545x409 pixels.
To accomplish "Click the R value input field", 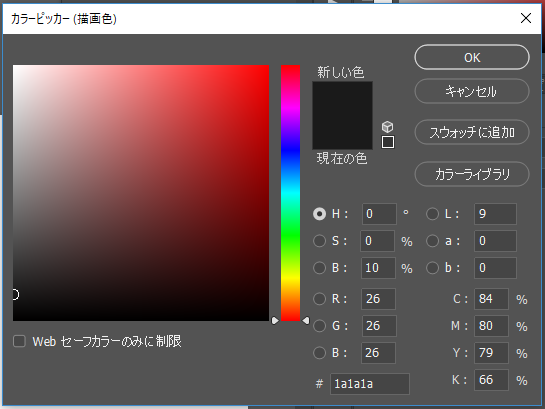I will [378, 299].
